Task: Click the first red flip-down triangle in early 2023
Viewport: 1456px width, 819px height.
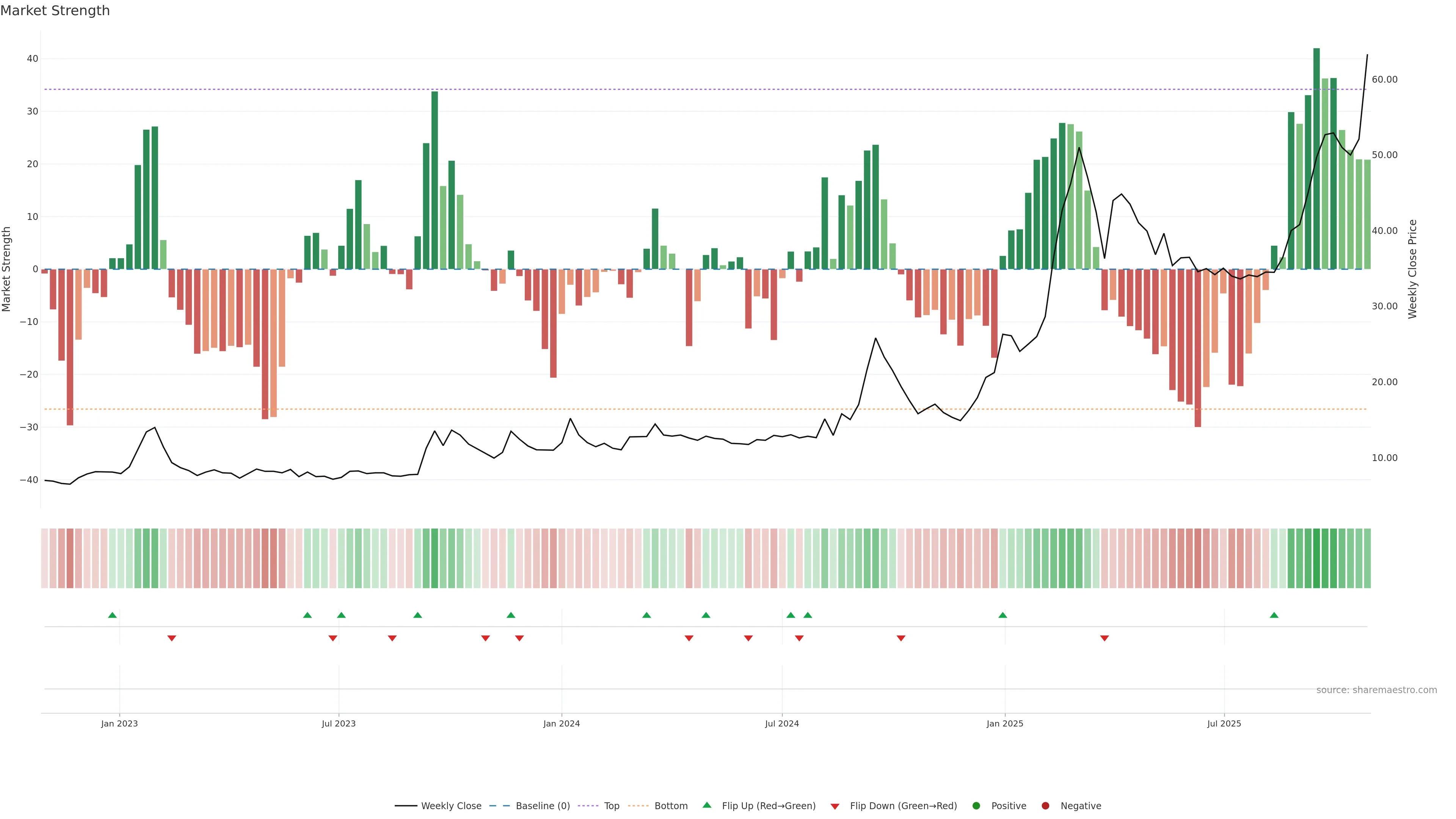Action: coord(172,638)
